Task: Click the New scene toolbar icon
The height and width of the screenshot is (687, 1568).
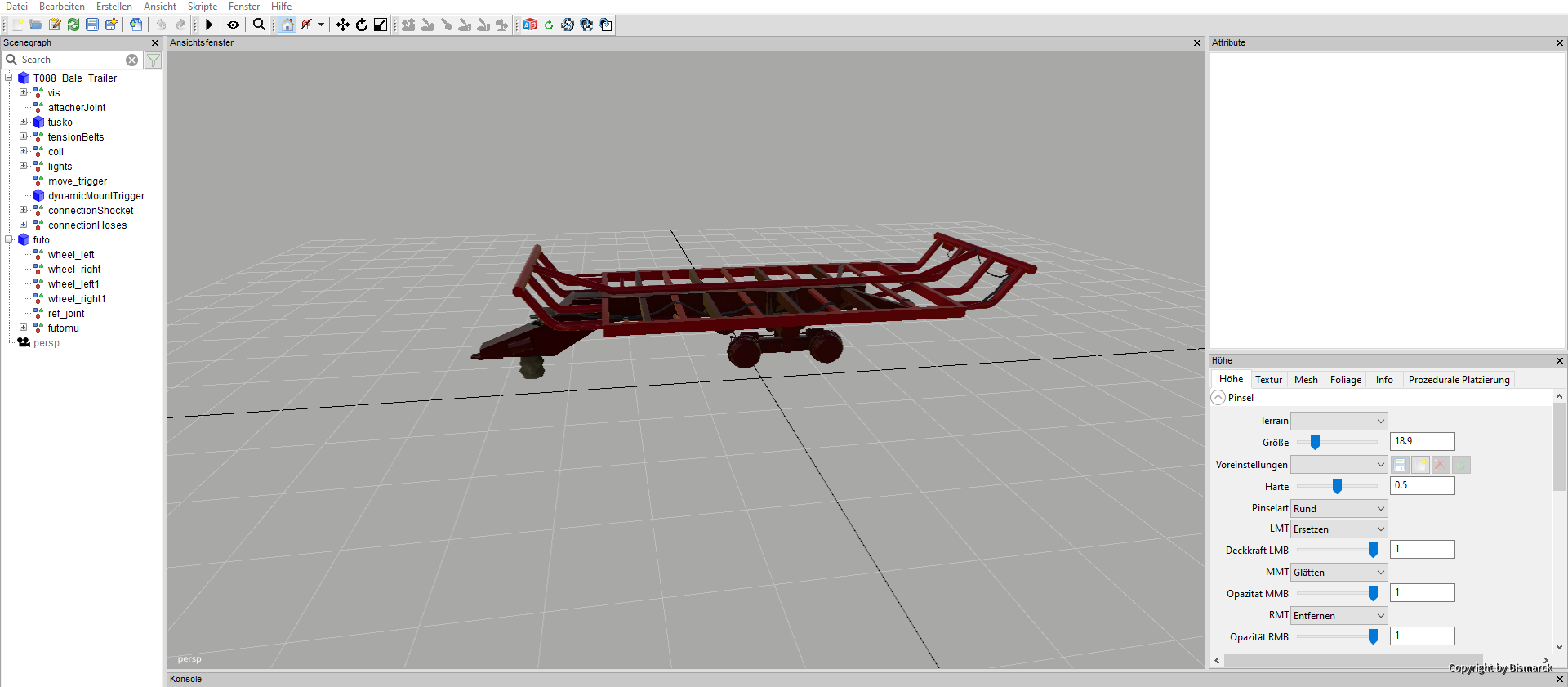Action: click(x=17, y=25)
